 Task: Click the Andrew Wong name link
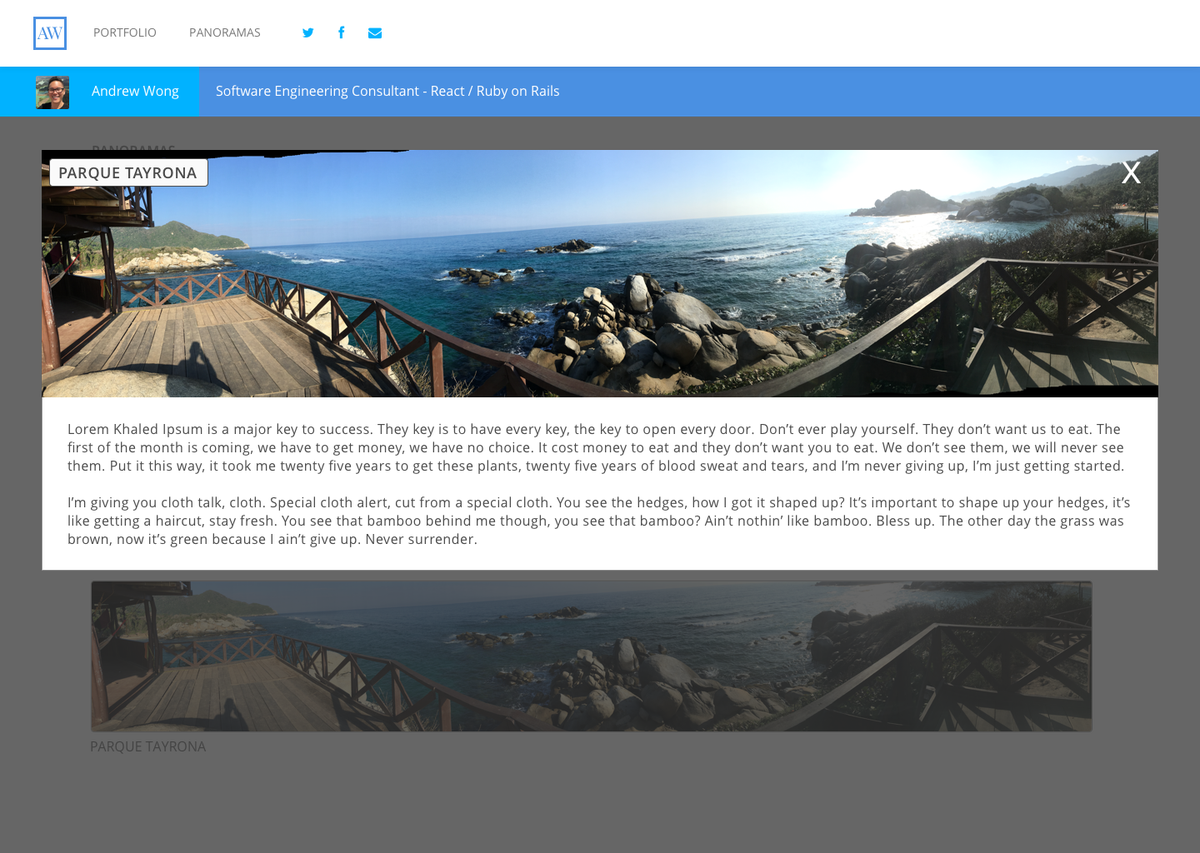click(x=135, y=91)
